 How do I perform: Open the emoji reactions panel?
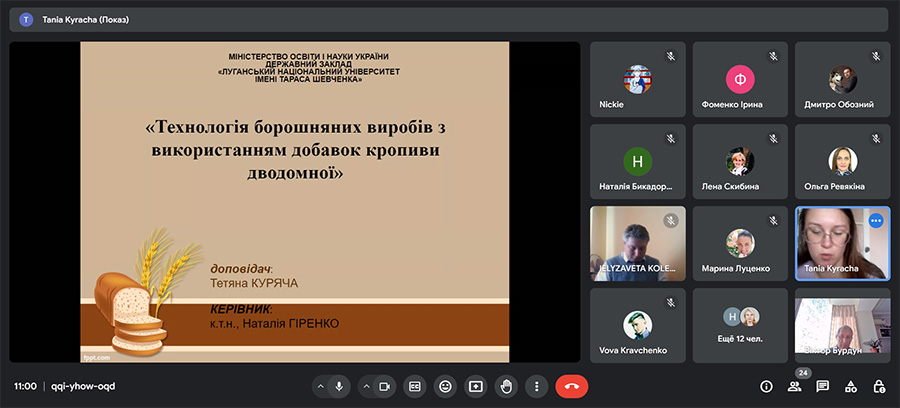[445, 386]
